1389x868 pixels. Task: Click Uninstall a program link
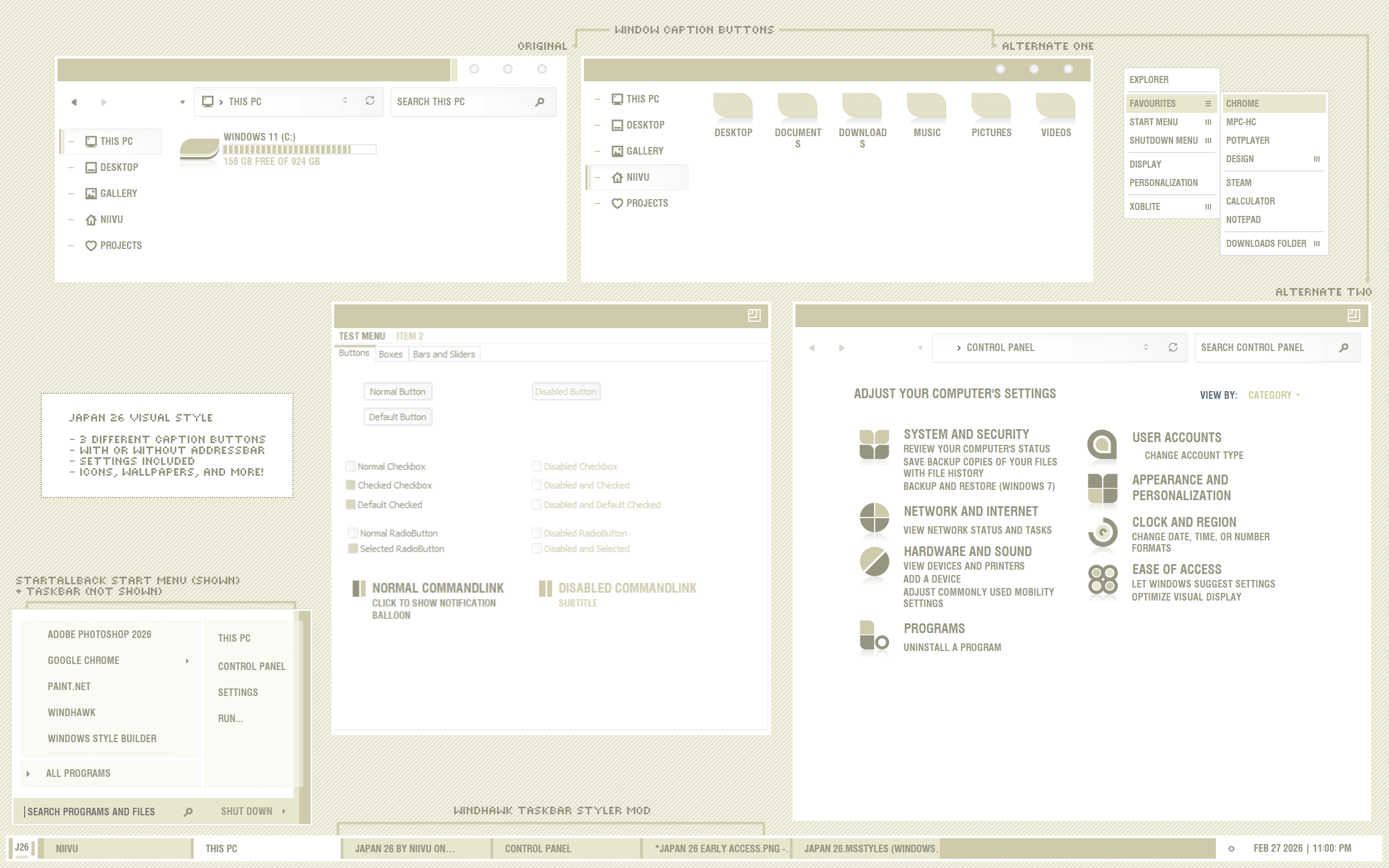(952, 648)
